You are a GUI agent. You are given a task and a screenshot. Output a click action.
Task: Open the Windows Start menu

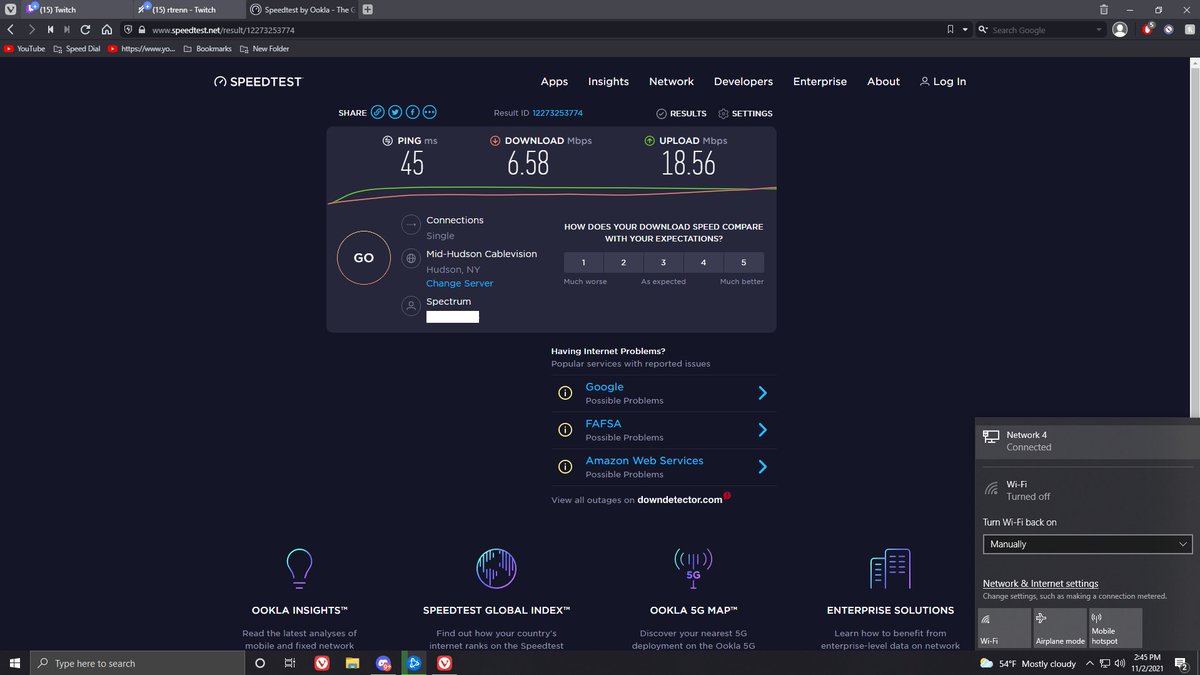click(15, 663)
